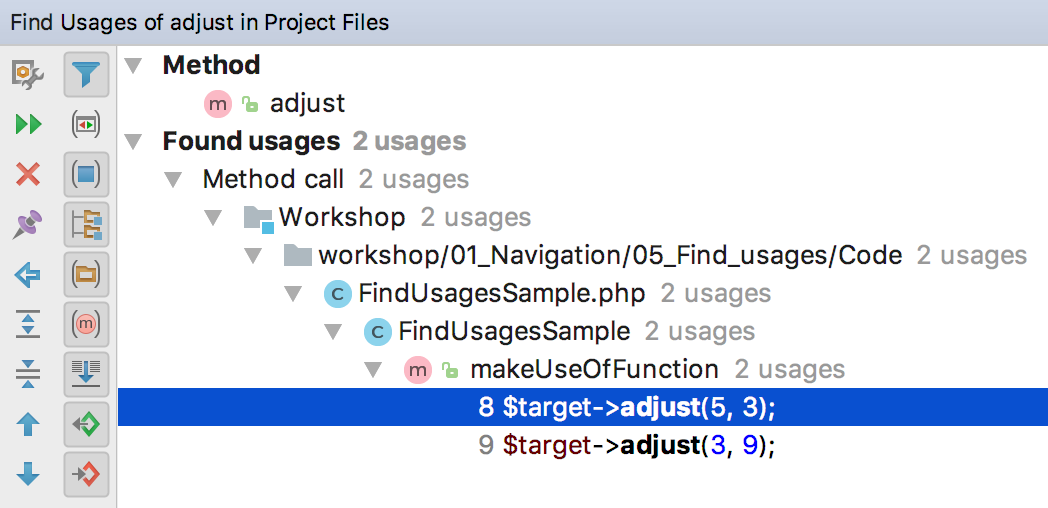Screen dimensions: 1048x508
Task: Select the Workshop module node
Action: click(342, 217)
